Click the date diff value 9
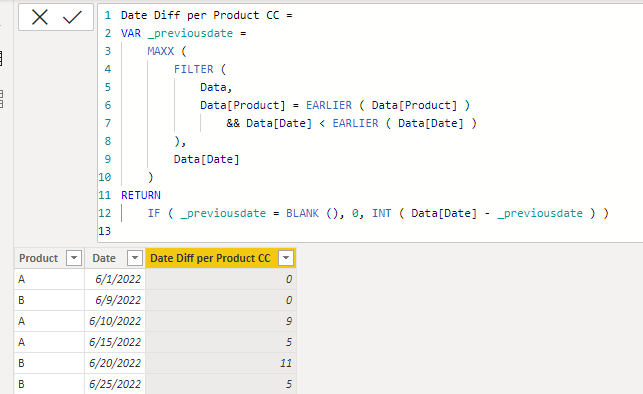 221,321
